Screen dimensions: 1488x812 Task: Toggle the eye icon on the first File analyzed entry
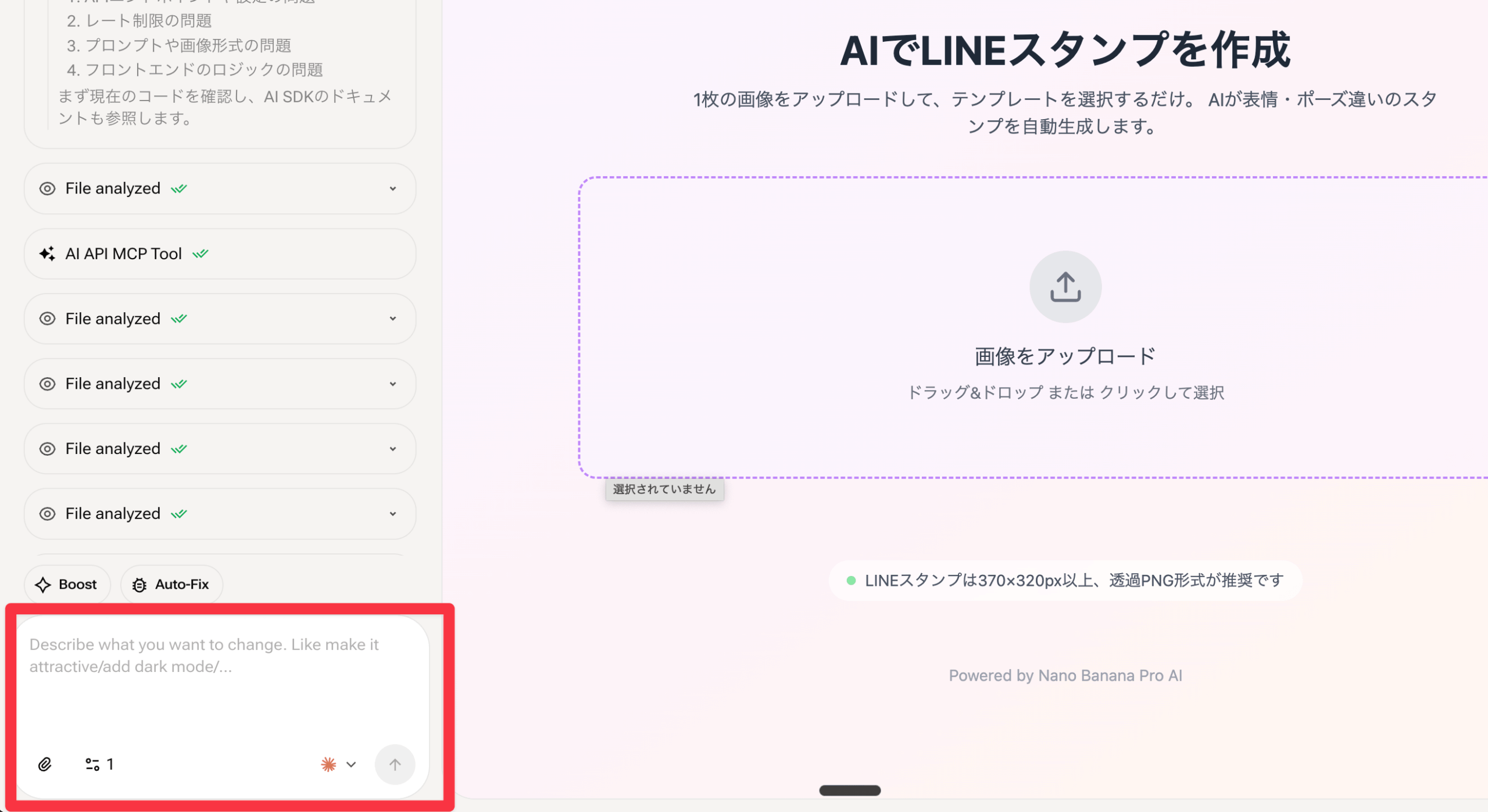tap(46, 188)
